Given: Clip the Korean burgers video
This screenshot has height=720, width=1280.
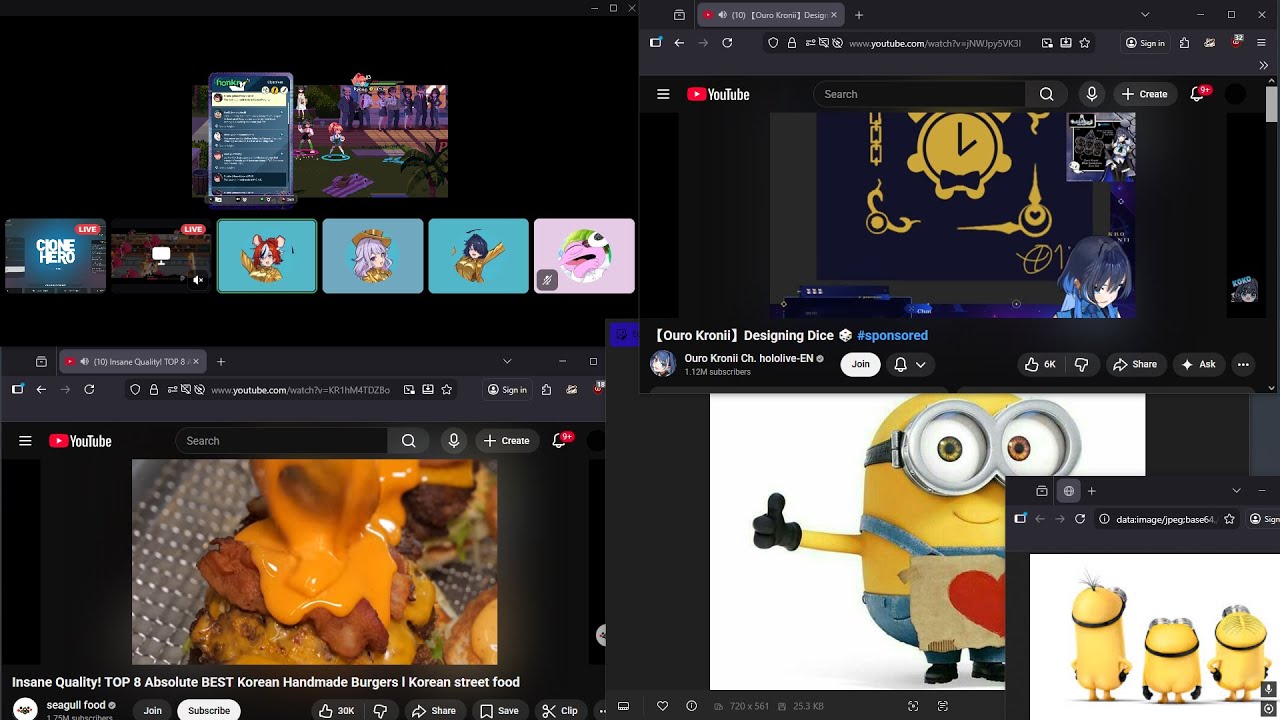Looking at the screenshot, I should [560, 711].
